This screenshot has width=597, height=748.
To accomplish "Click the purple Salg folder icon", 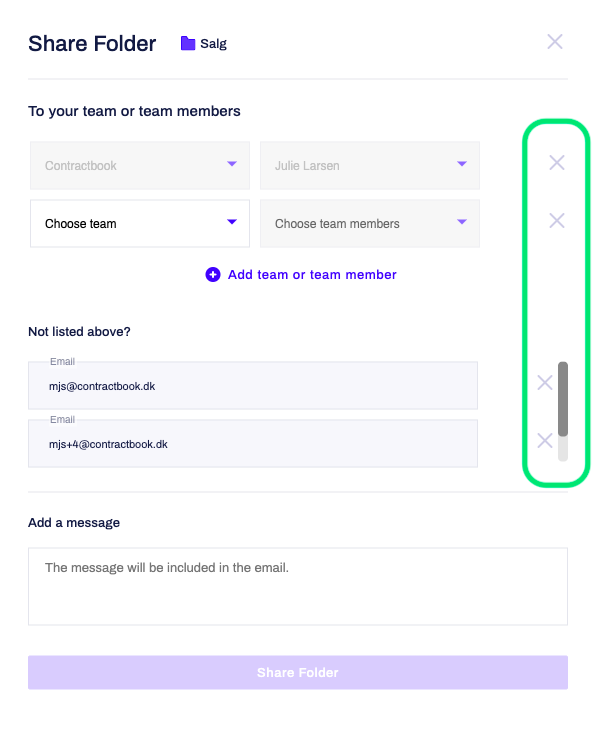I will [188, 43].
